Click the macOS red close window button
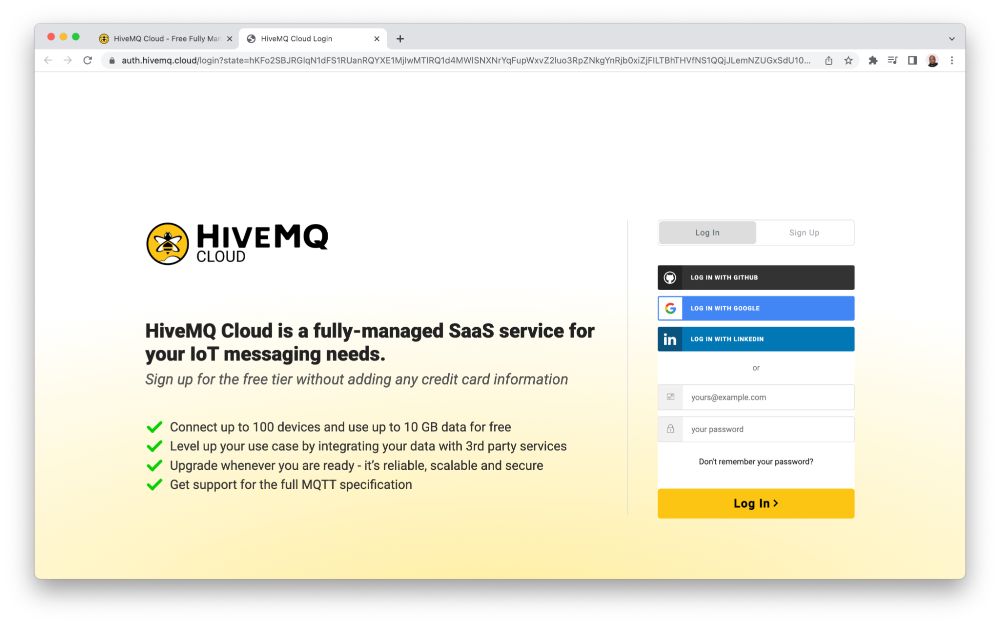 click(x=51, y=37)
